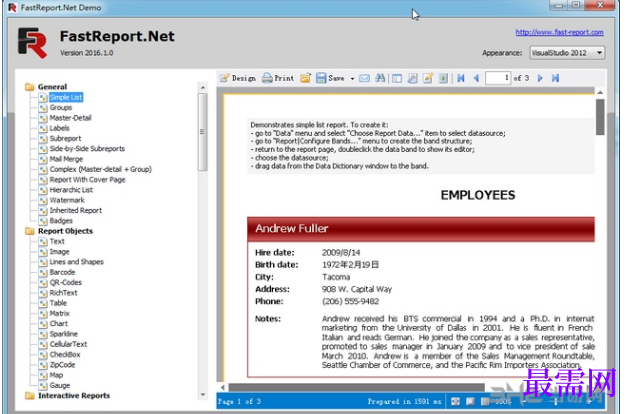Image resolution: width=635 pixels, height=414 pixels.
Task: Click the Image report object icon
Action: tap(43, 252)
